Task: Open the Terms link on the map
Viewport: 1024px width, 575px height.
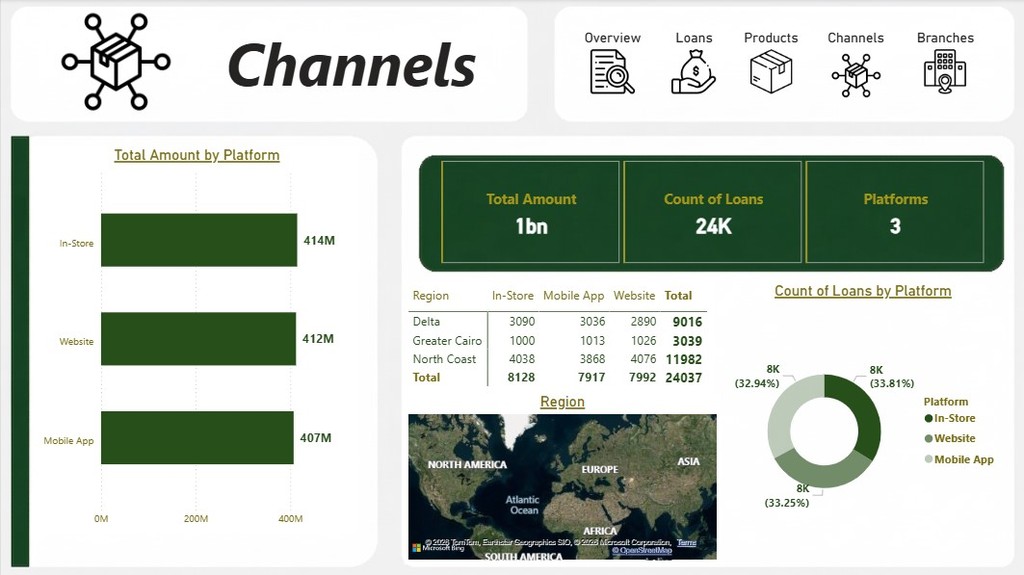Action: (x=686, y=542)
